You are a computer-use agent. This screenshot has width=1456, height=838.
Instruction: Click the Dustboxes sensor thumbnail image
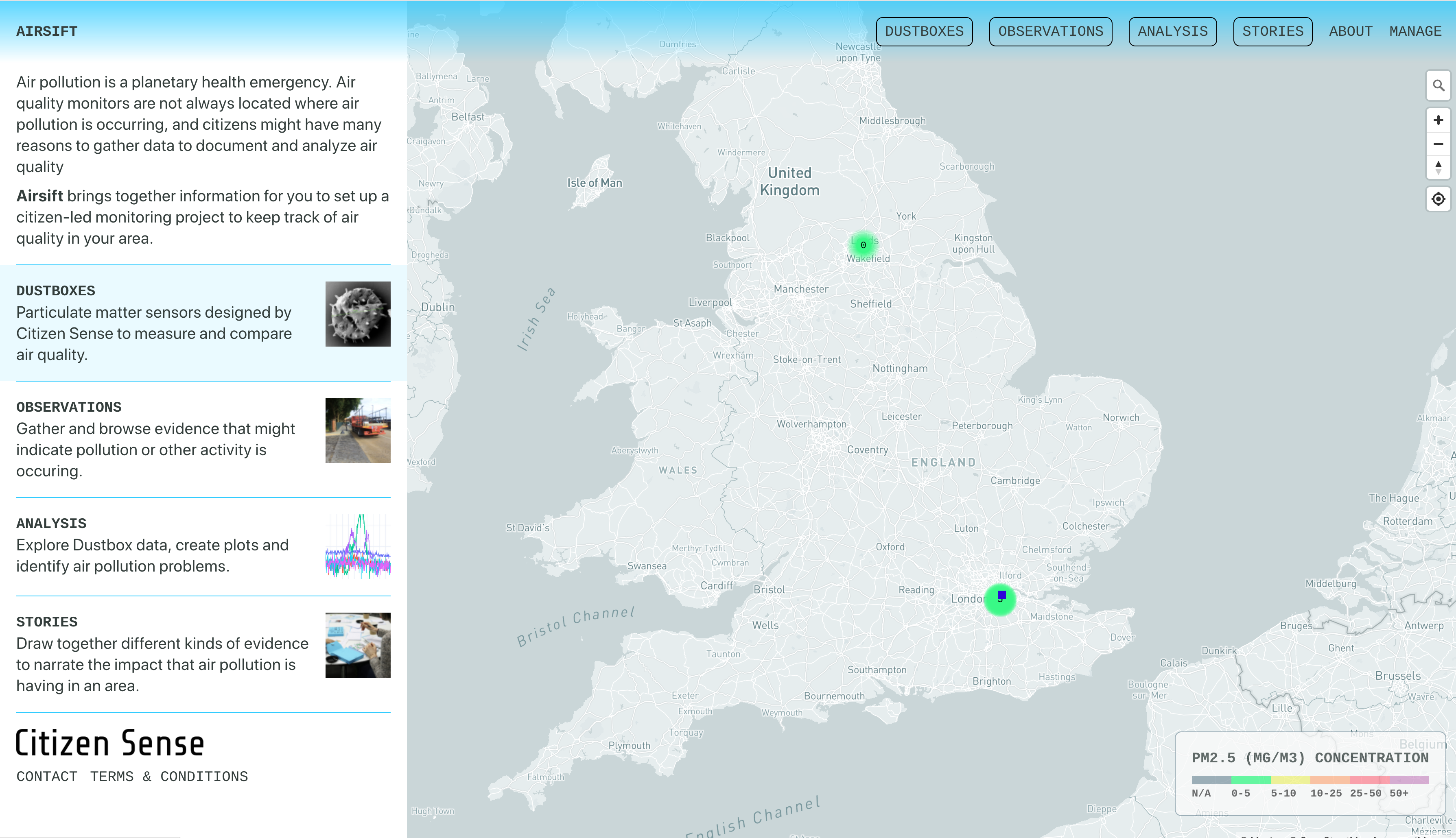pos(358,314)
